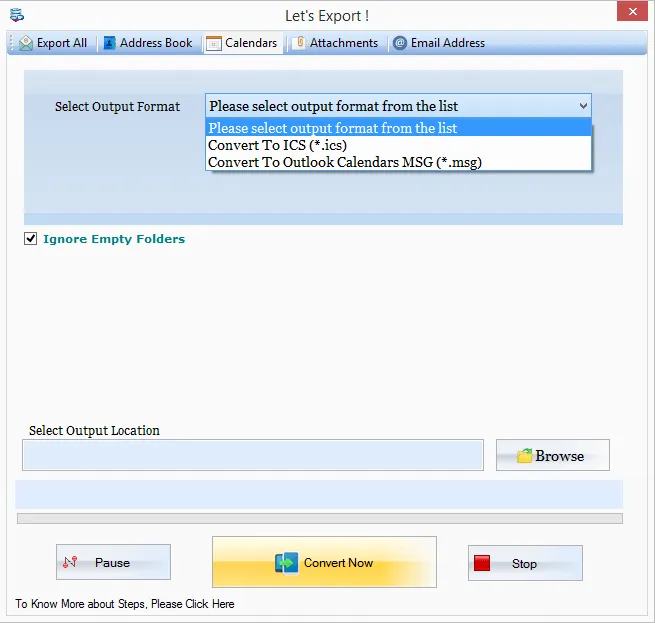Click the Pause button label
Image resolution: width=655 pixels, height=623 pixels.
[112, 563]
